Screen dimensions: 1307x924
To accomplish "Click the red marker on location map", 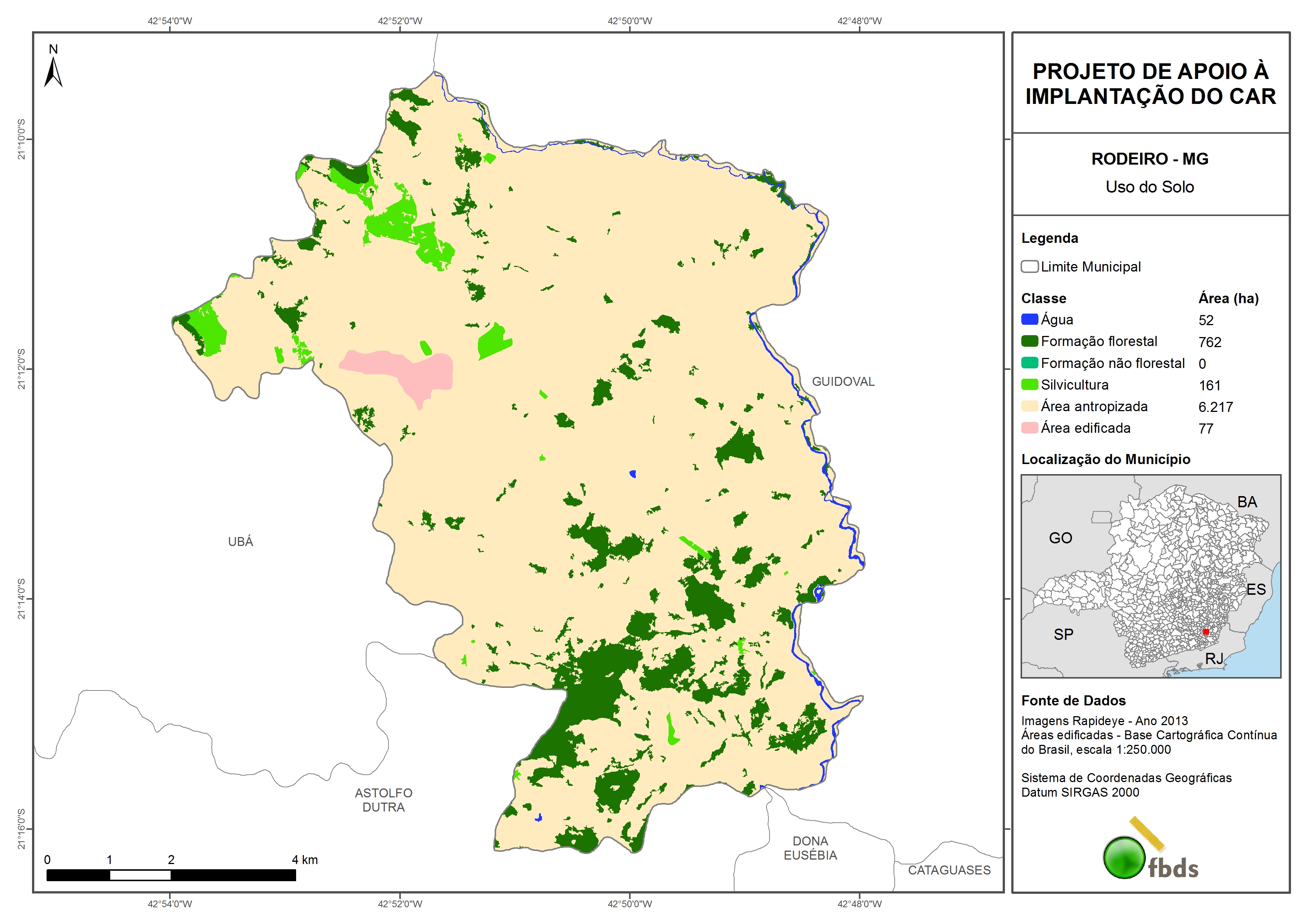I will tap(1206, 632).
